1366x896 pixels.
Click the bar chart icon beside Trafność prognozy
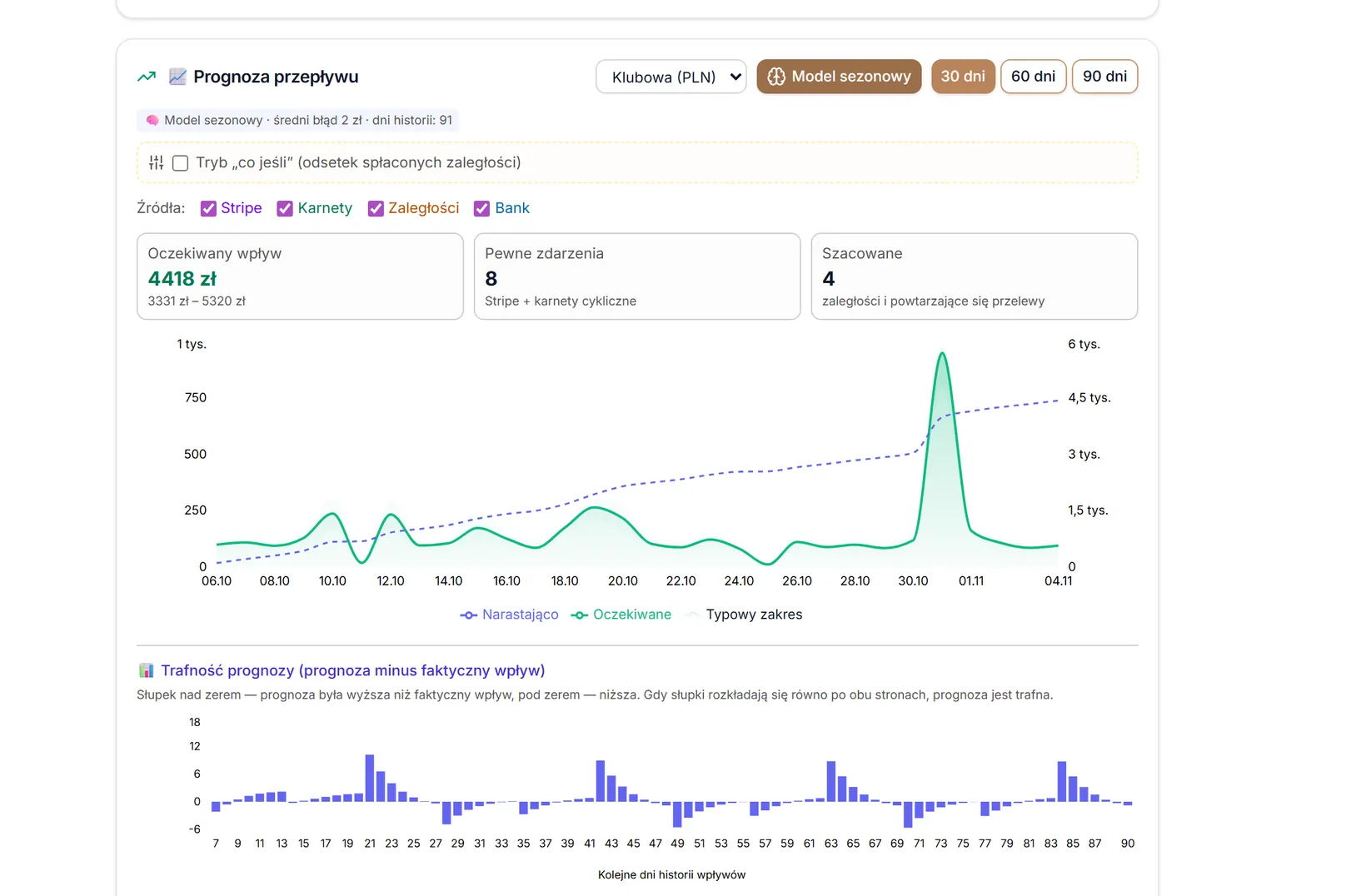click(146, 670)
